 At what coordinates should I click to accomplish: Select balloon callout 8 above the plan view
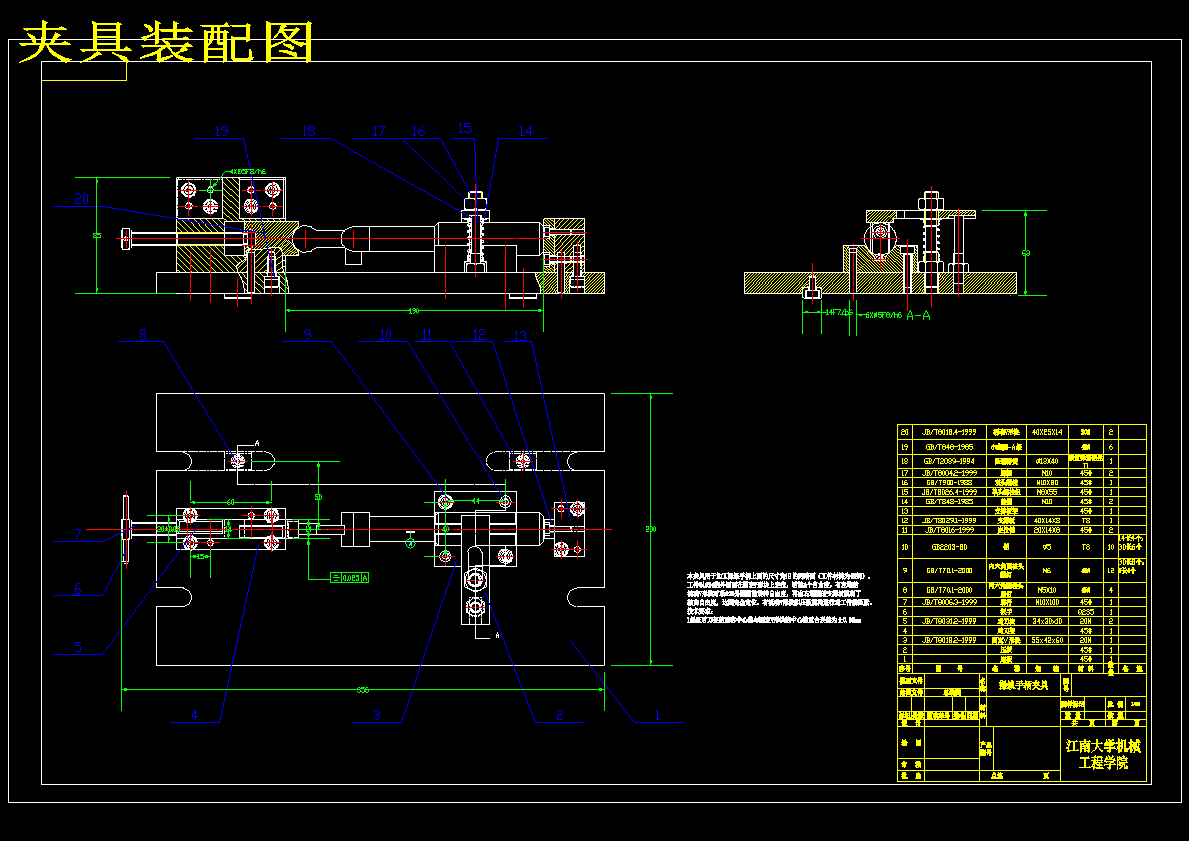tap(142, 334)
